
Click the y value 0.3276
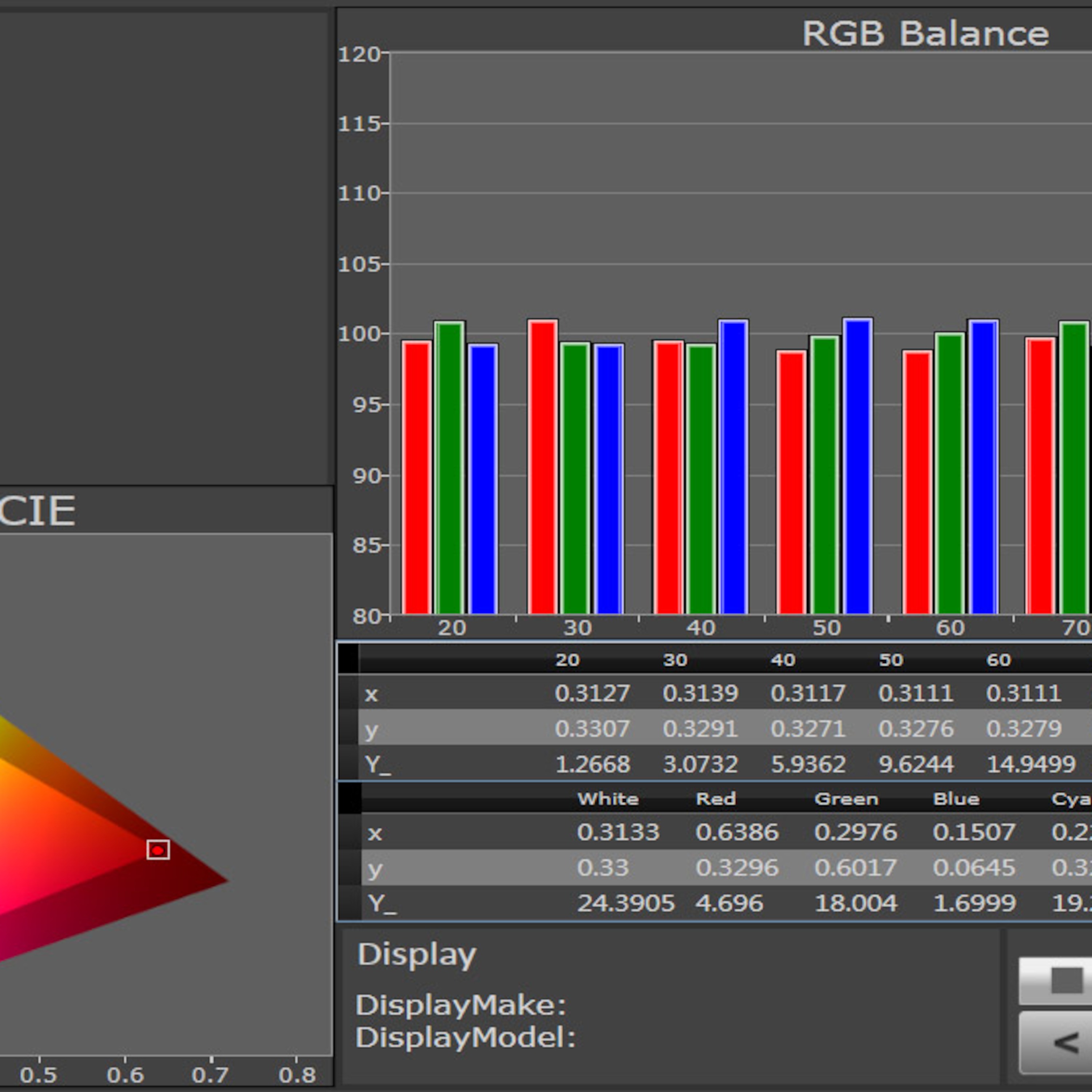click(916, 729)
